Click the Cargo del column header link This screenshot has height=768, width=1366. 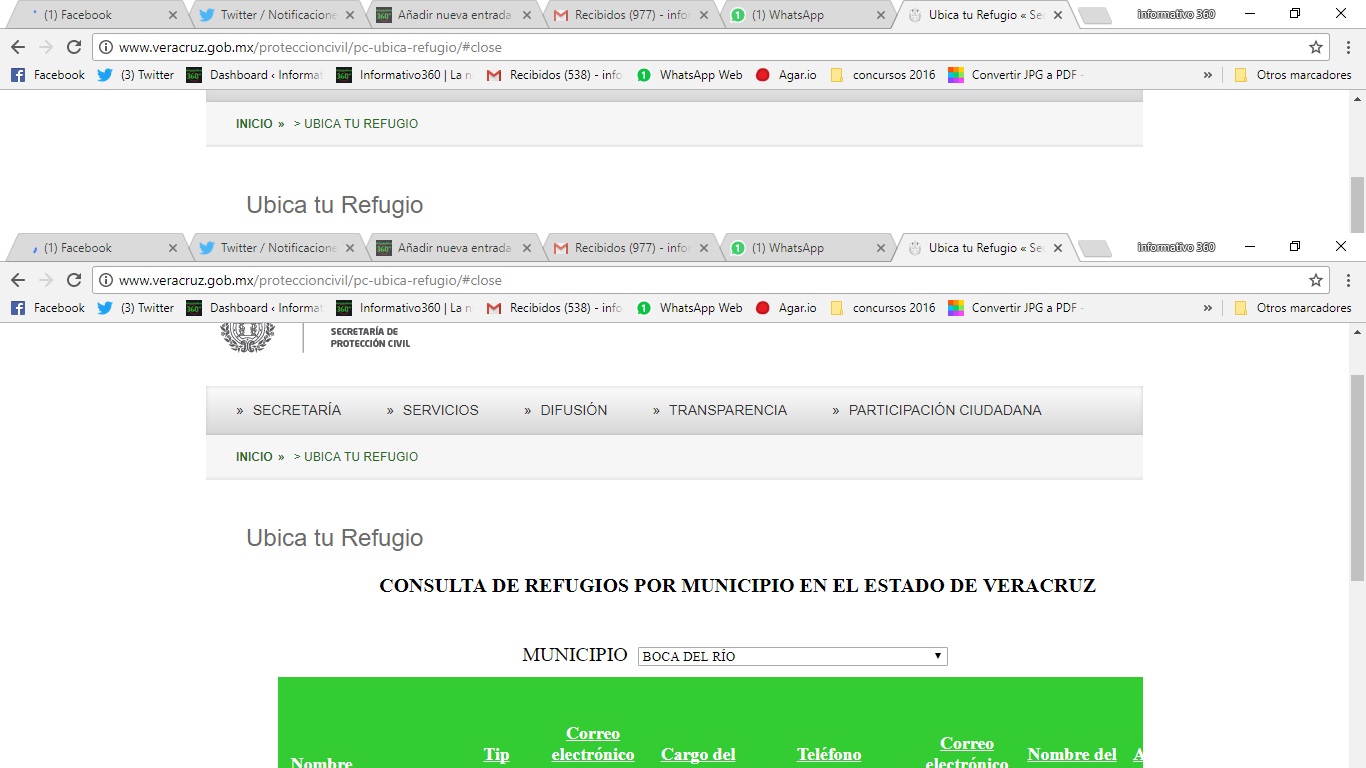pyautogui.click(x=698, y=755)
